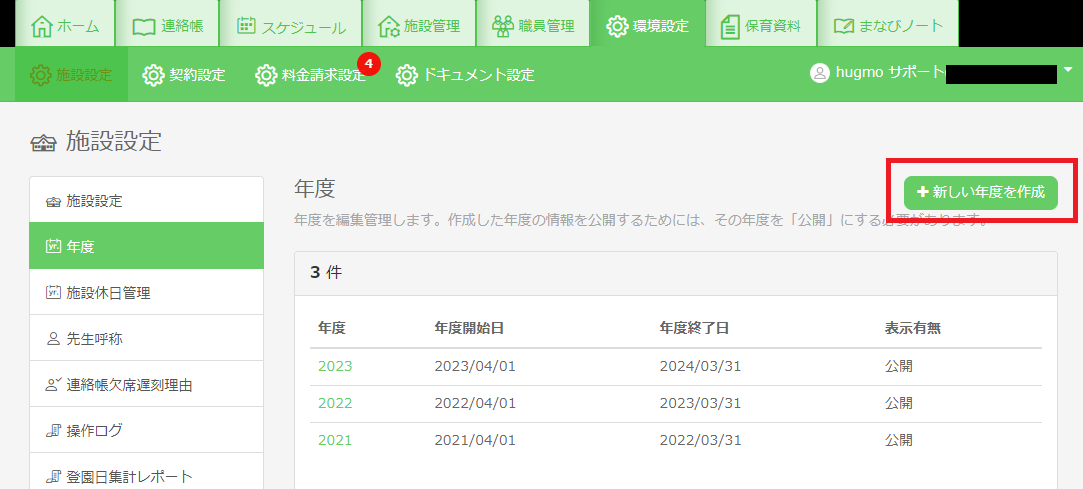Viewport: 1083px width, 489px height.
Task: Click the red notification badge showing 4
Action: click(369, 64)
